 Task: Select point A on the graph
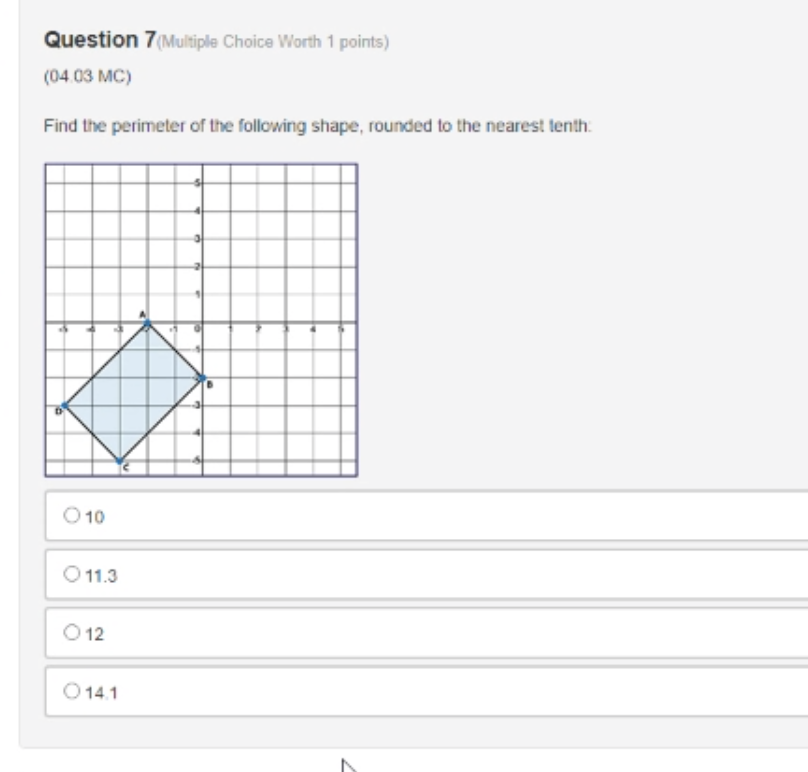point(146,322)
